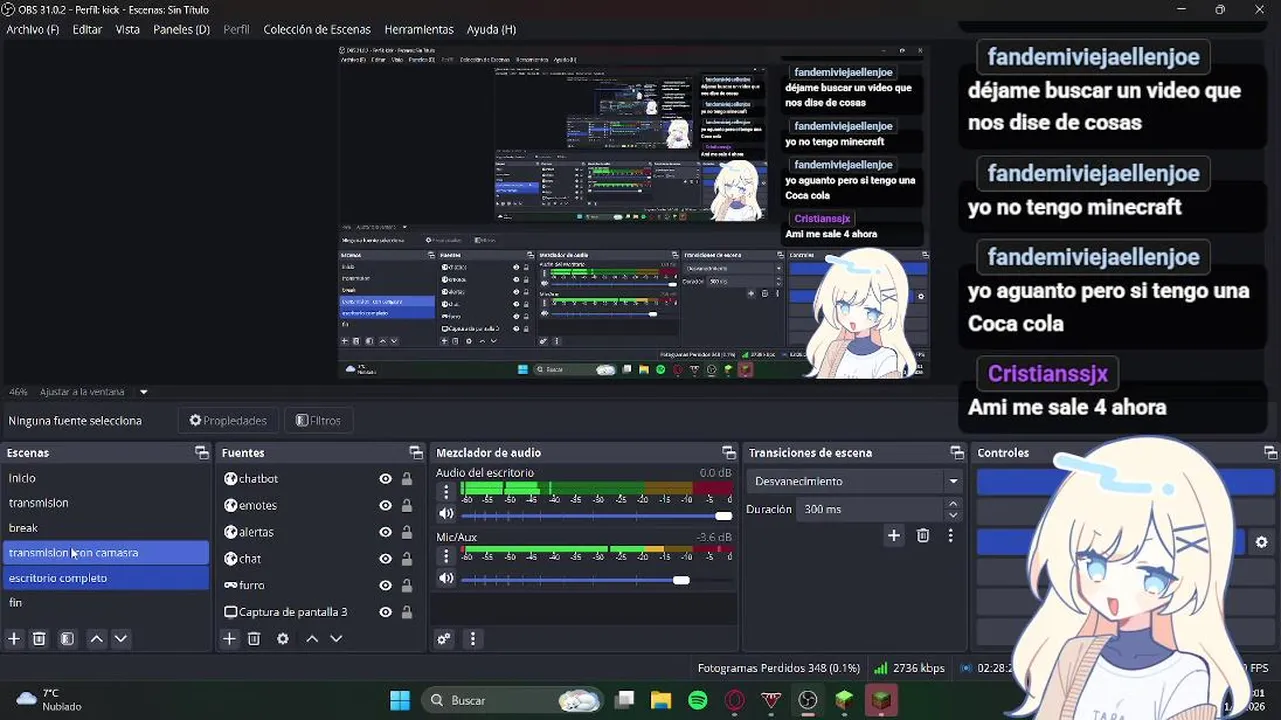Click the taskbar Buscar search box
Viewport: 1281px width, 720px height.
tap(512, 700)
